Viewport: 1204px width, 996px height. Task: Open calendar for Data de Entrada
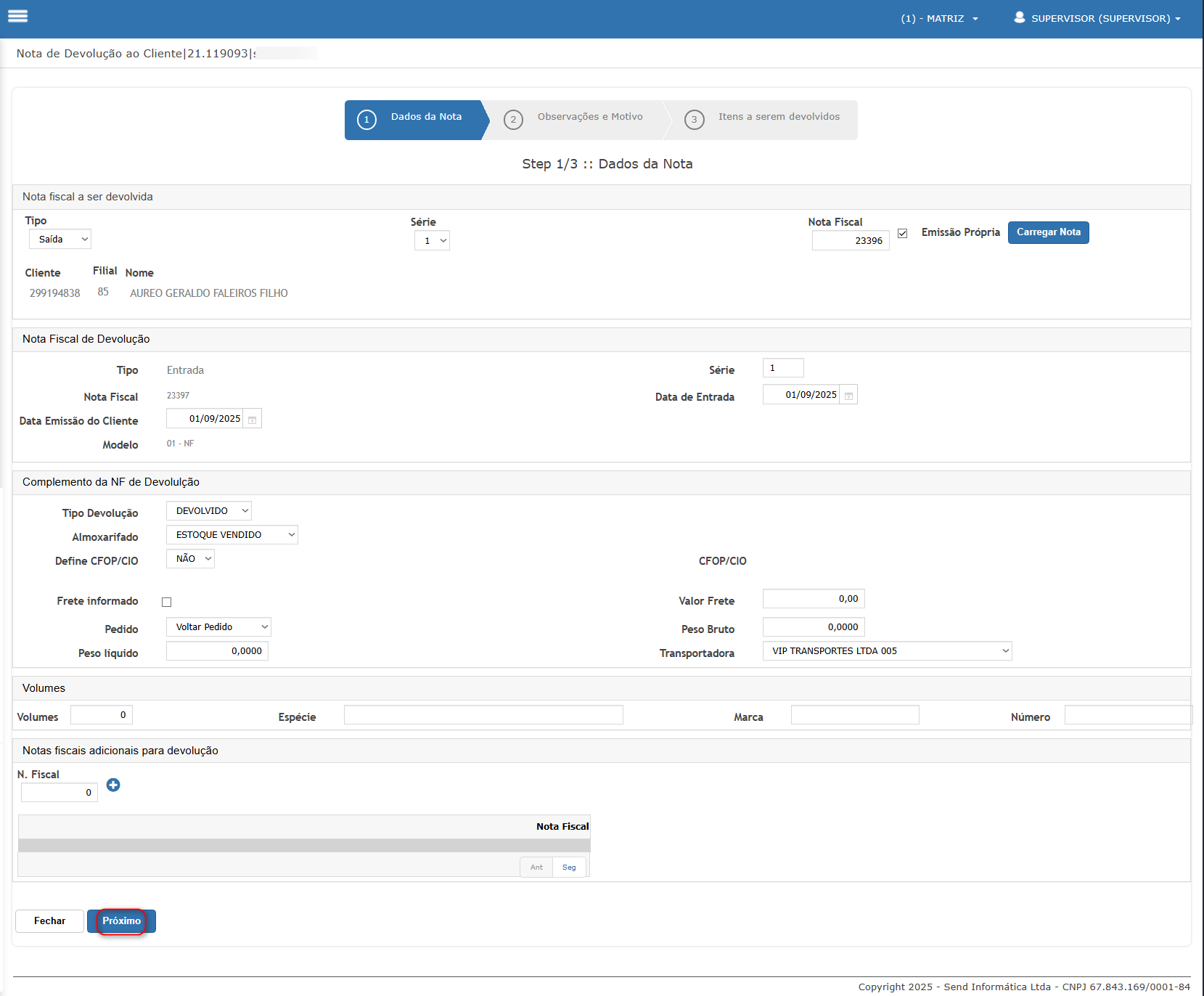[x=848, y=396]
